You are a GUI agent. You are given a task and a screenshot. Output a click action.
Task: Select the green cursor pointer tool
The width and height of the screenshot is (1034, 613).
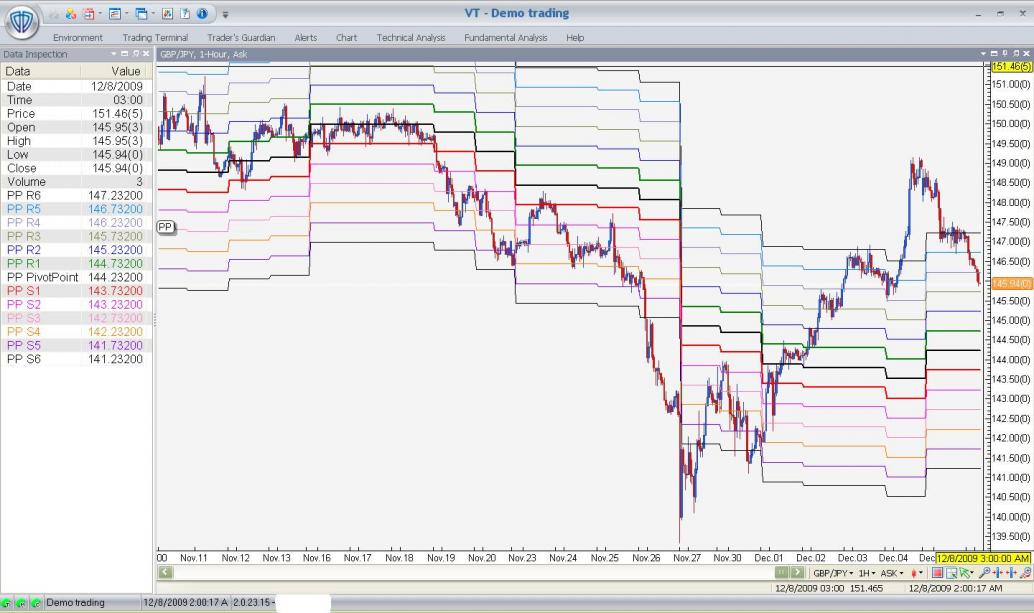[966, 573]
